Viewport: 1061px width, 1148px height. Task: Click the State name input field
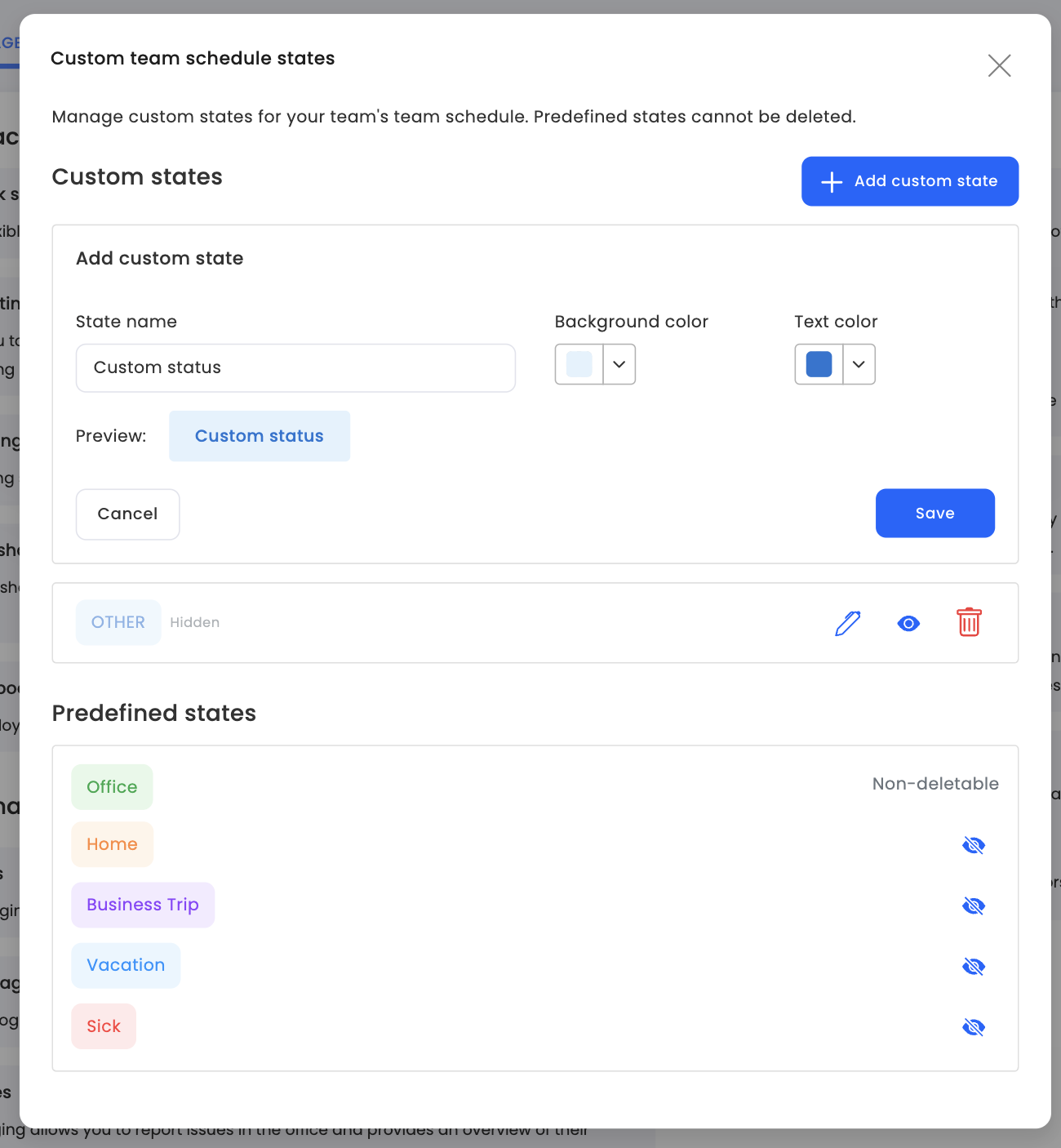pos(295,368)
